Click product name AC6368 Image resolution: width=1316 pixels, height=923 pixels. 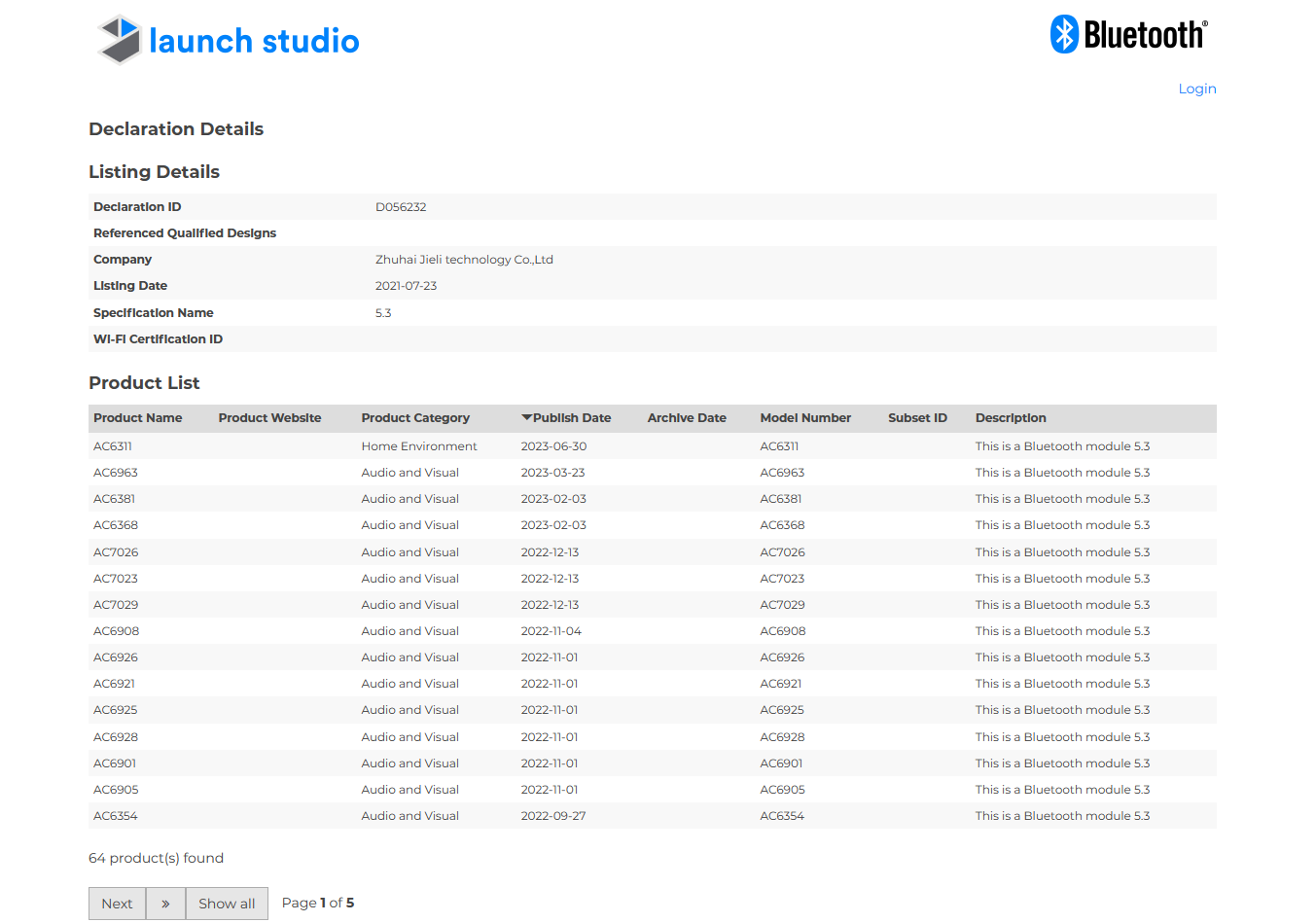tap(116, 525)
